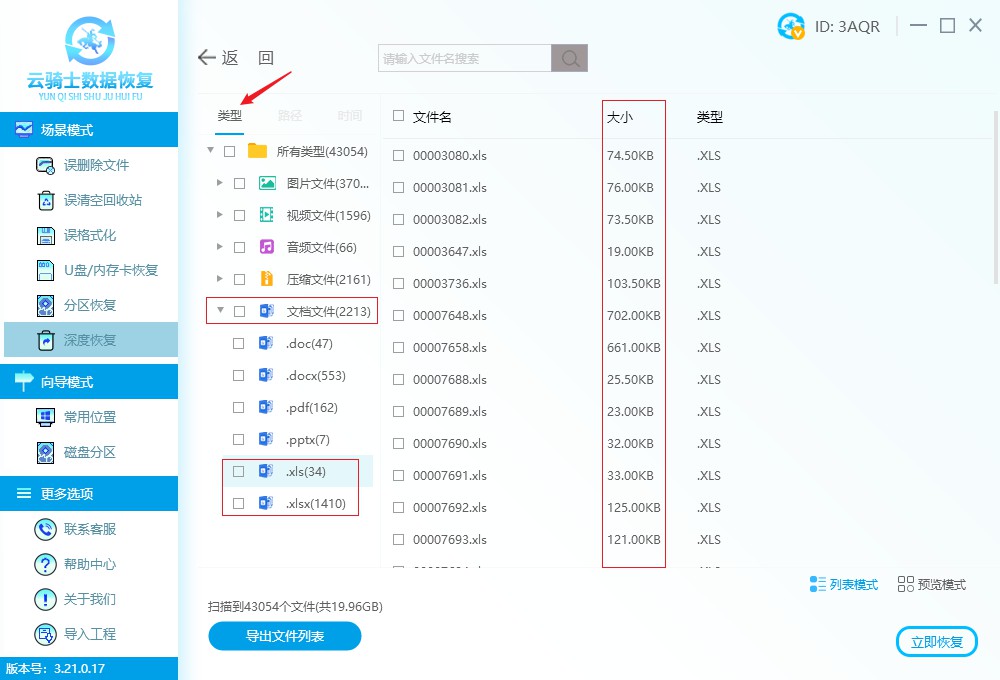Check the 文档文件 checkbox
Viewport: 1000px width, 680px height.
click(240, 311)
